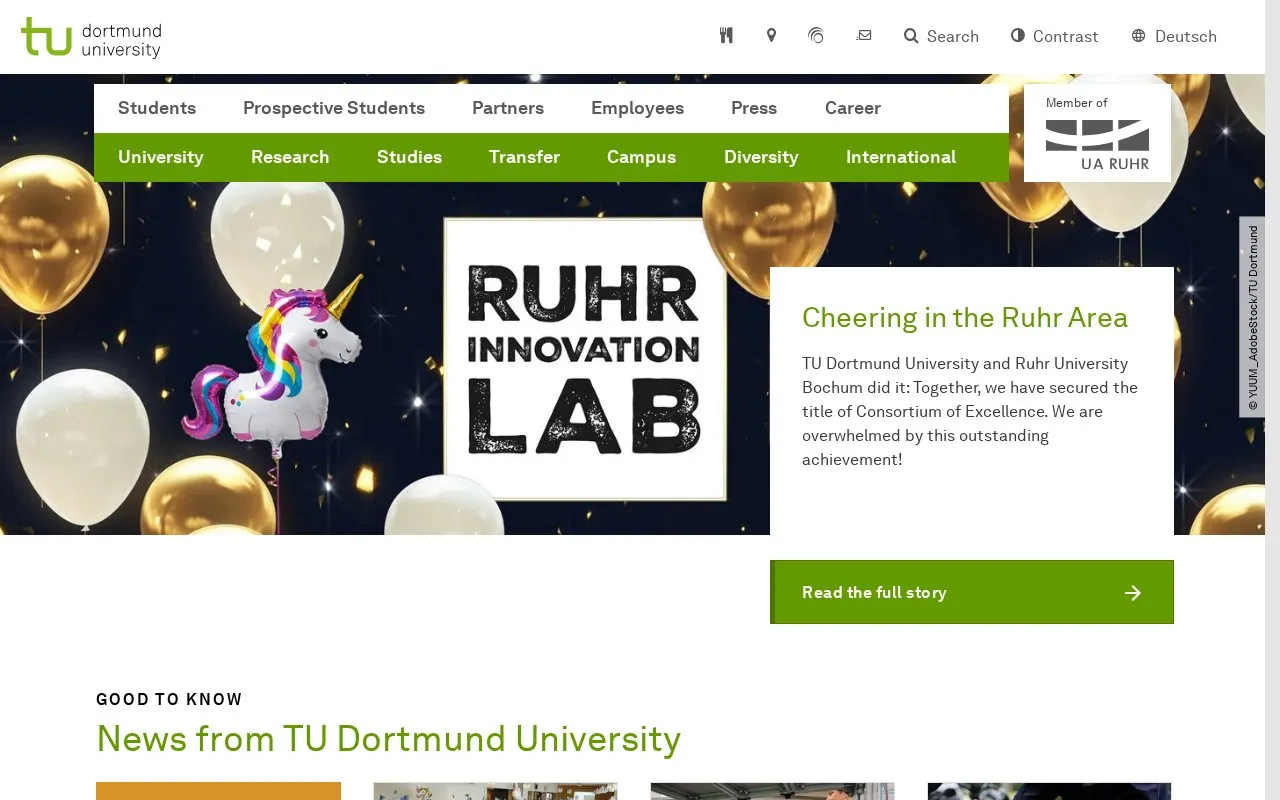The image size is (1280, 800).
Task: Click the half-circle Contrast icon
Action: pyautogui.click(x=1018, y=35)
